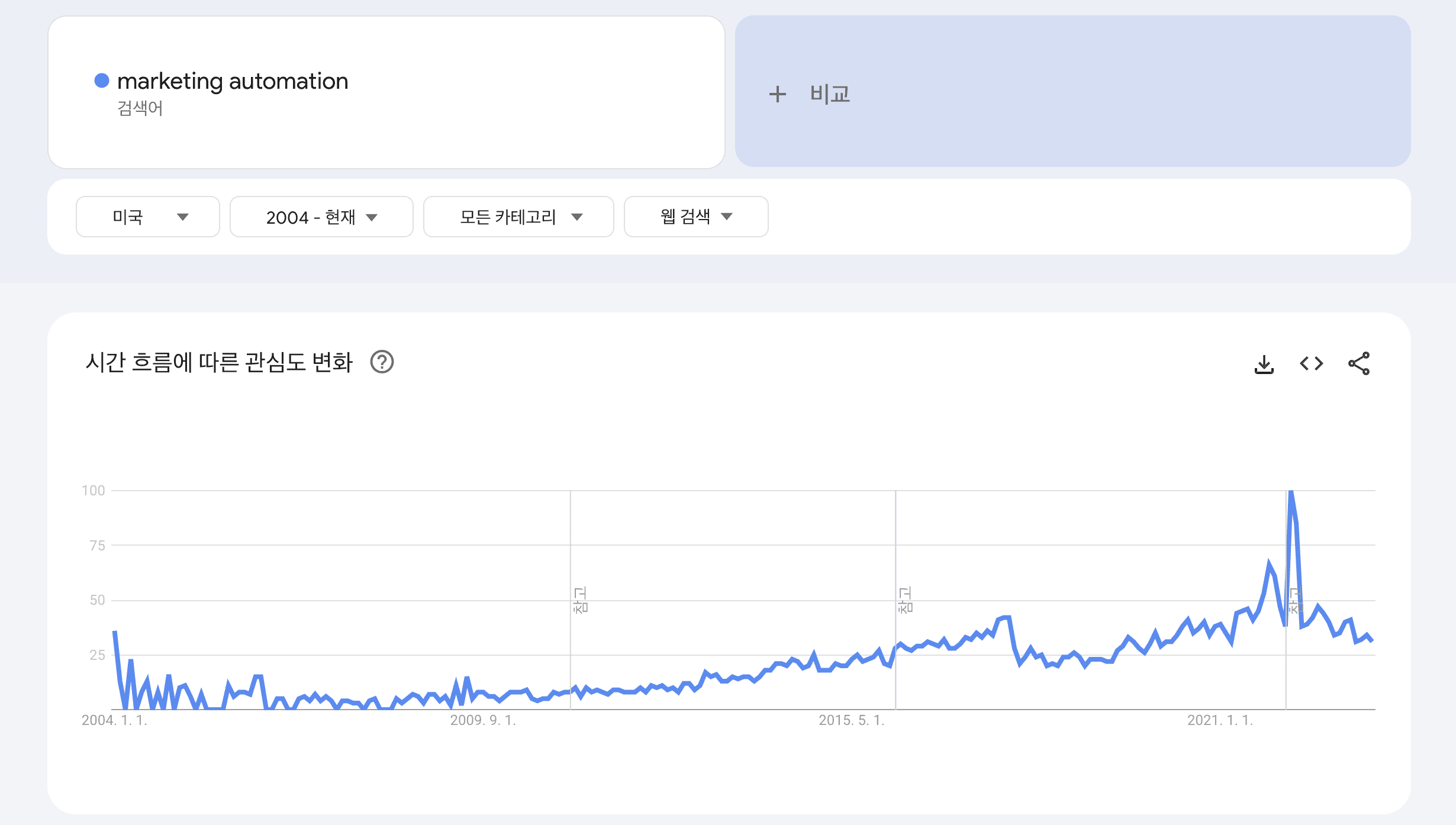Viewport: 1456px width, 825px height.
Task: Click the dropdown arrow next to 미국
Action: point(183,217)
